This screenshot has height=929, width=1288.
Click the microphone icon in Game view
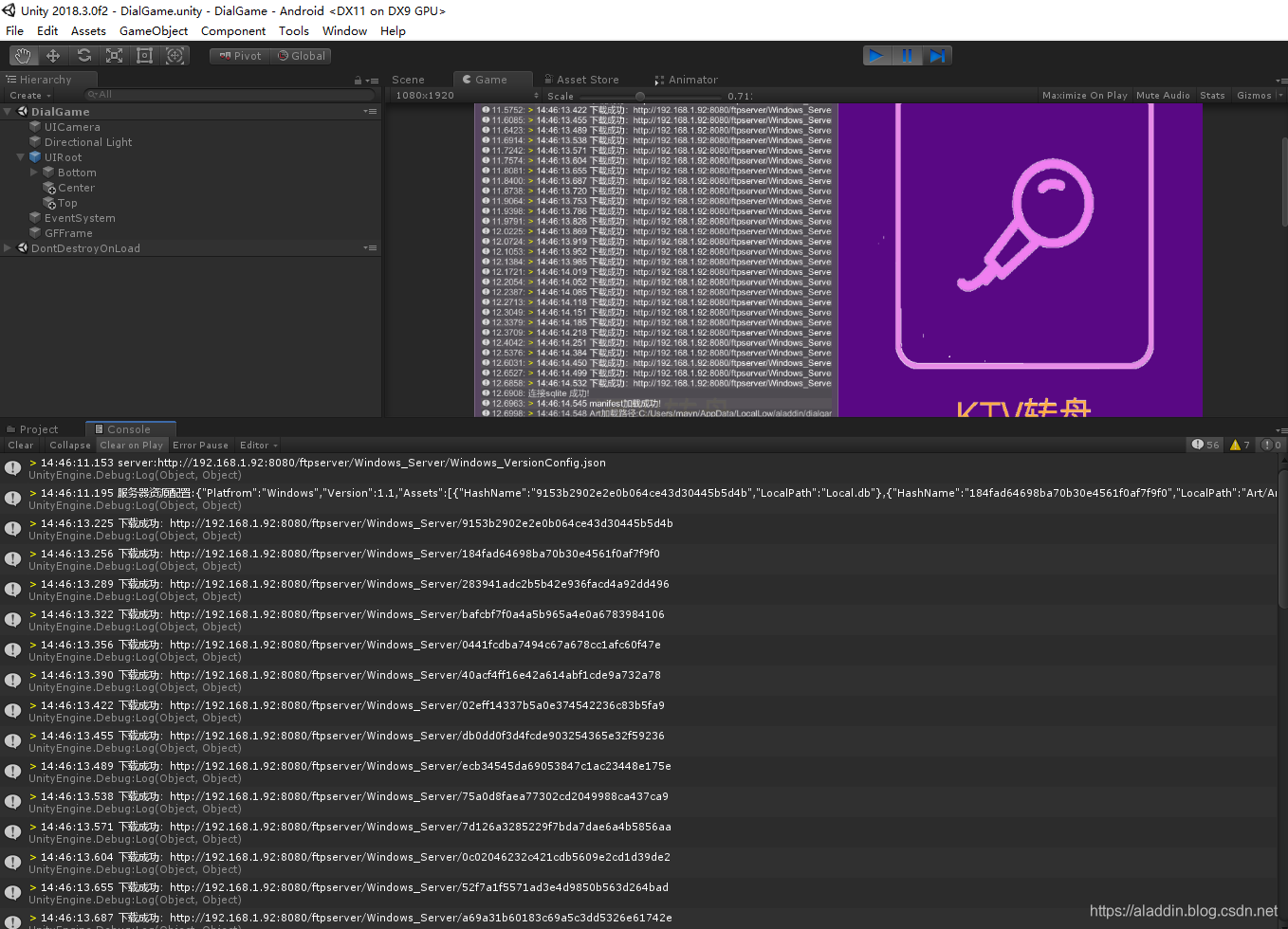[x=1025, y=225]
